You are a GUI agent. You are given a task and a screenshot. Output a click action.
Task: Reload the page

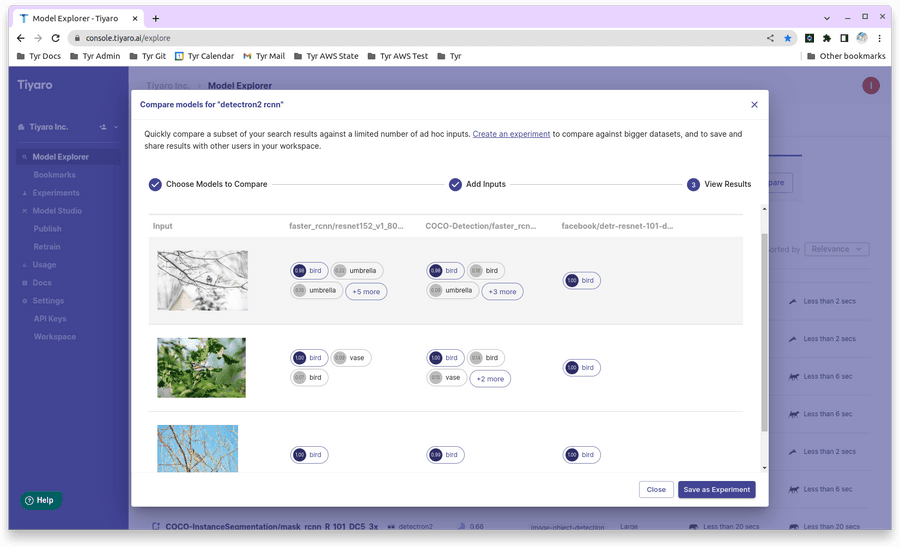coord(55,38)
